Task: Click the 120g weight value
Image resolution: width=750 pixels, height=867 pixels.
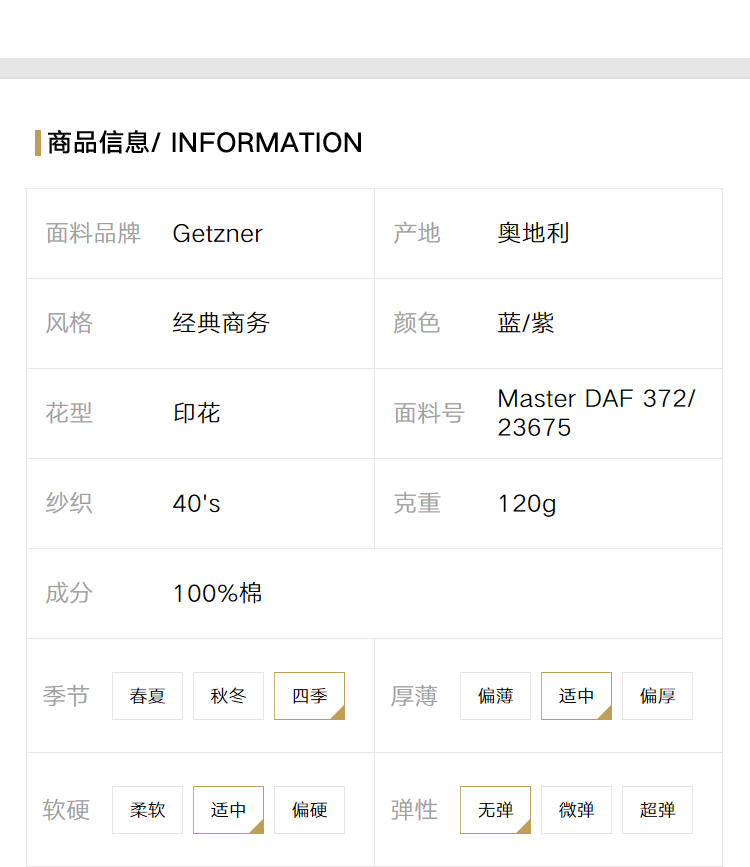Action: pyautogui.click(x=527, y=504)
